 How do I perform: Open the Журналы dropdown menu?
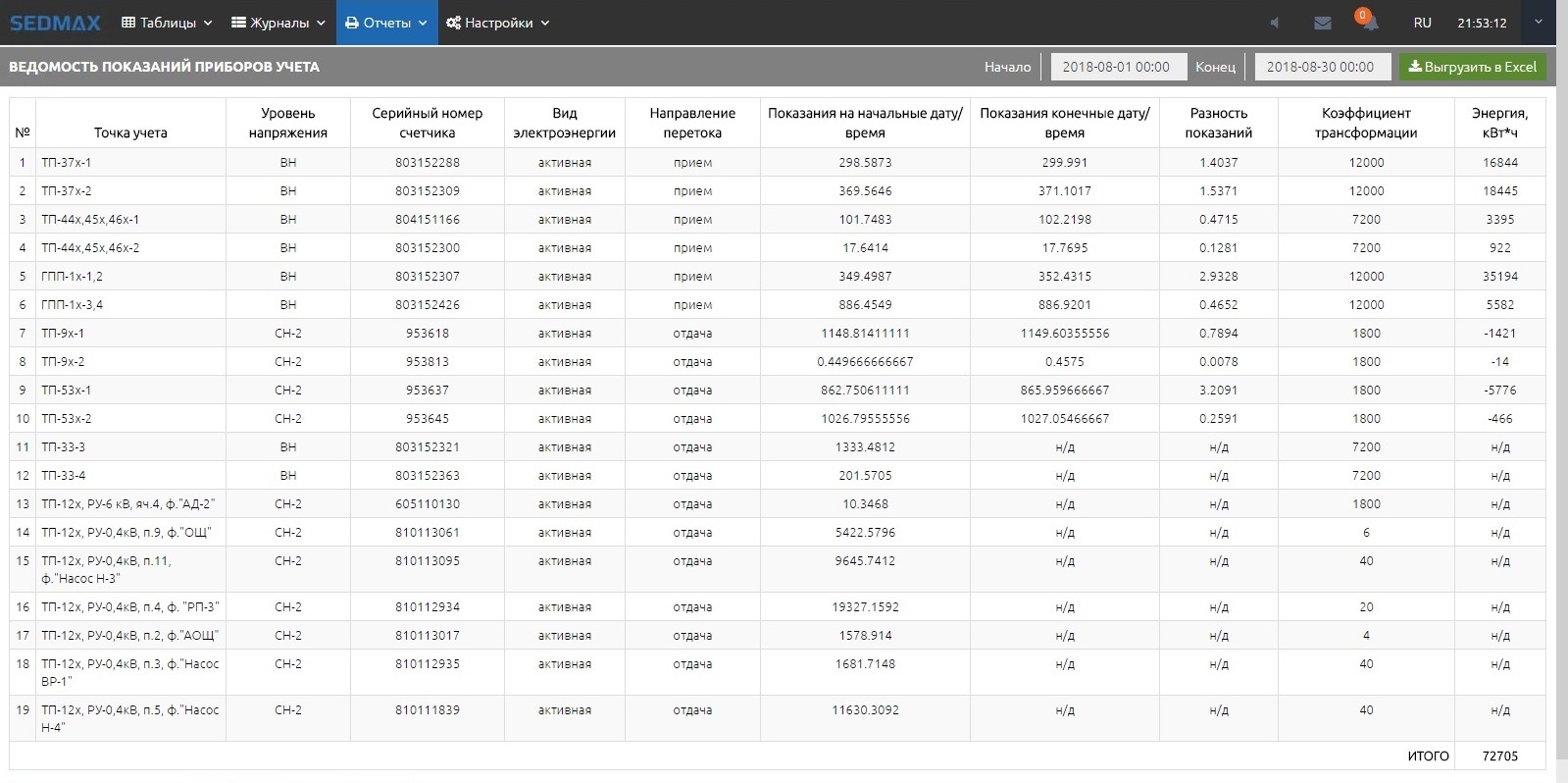tap(278, 23)
